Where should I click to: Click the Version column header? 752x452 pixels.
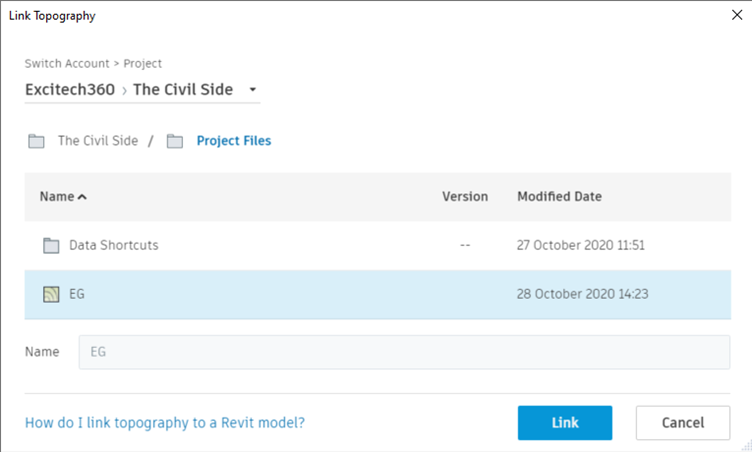pyautogui.click(x=465, y=197)
